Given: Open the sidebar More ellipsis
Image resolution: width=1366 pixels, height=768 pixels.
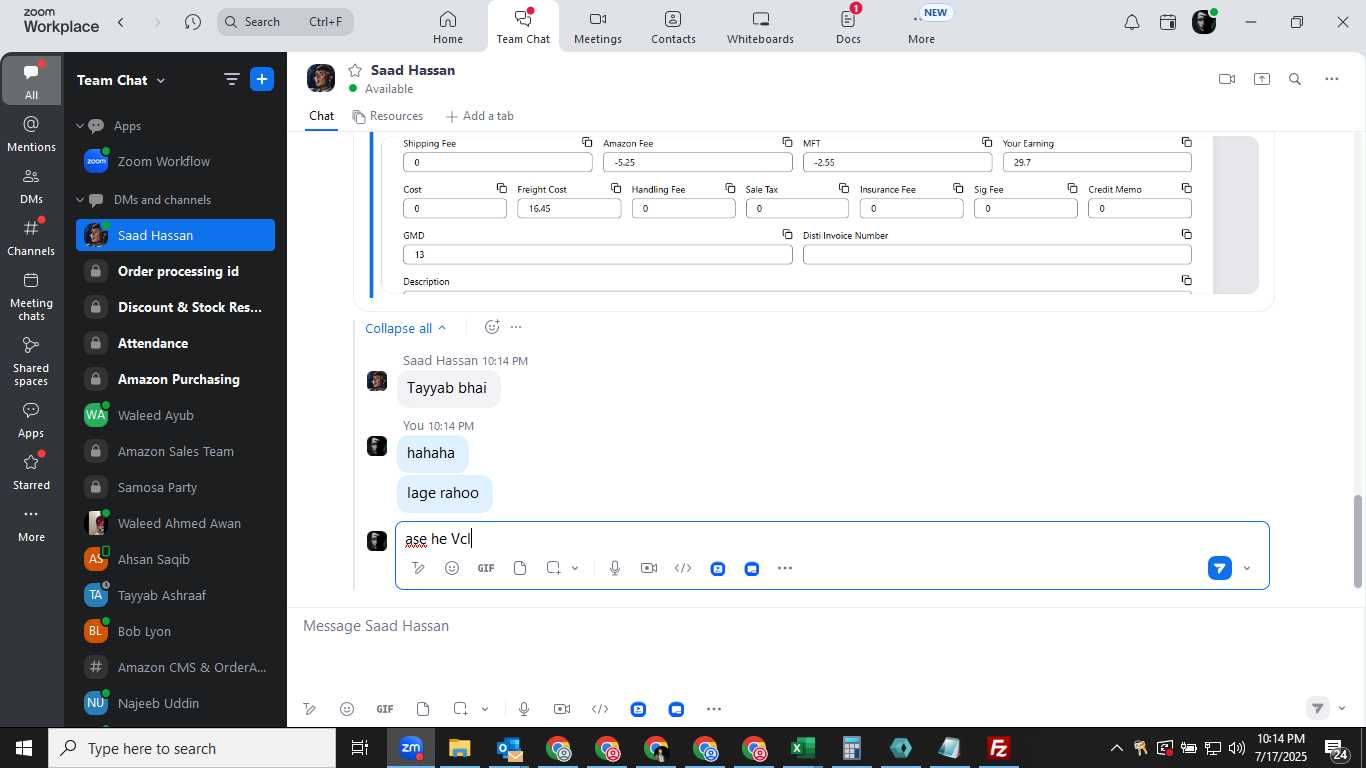Looking at the screenshot, I should pyautogui.click(x=31, y=524).
